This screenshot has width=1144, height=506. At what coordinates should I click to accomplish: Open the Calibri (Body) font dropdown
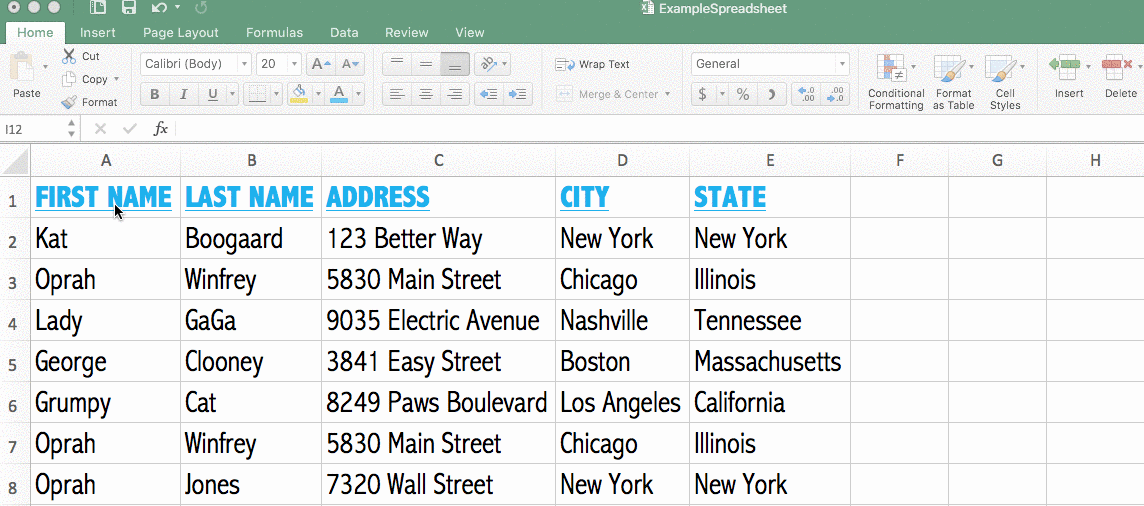(196, 64)
